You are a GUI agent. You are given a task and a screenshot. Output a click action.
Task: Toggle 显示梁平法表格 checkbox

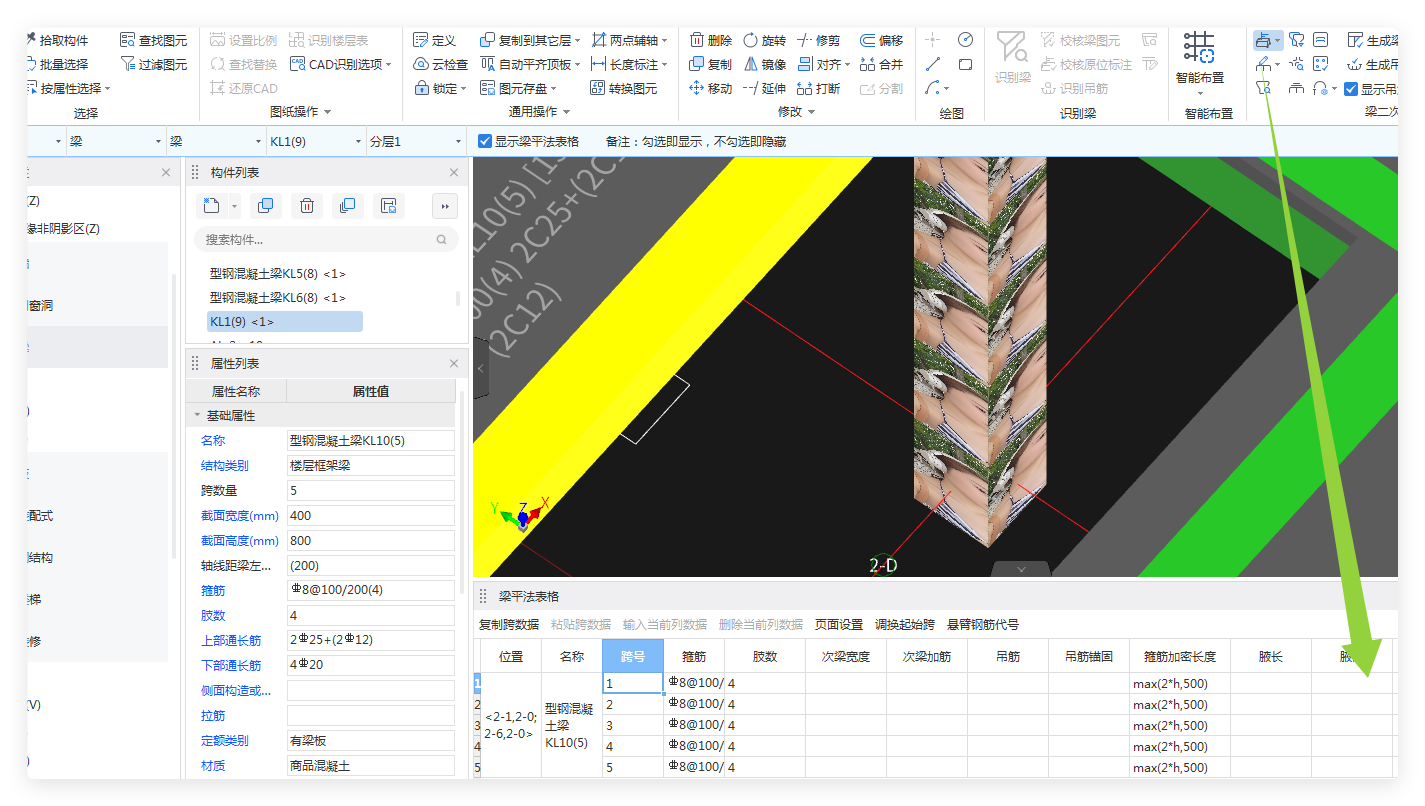tap(485, 142)
